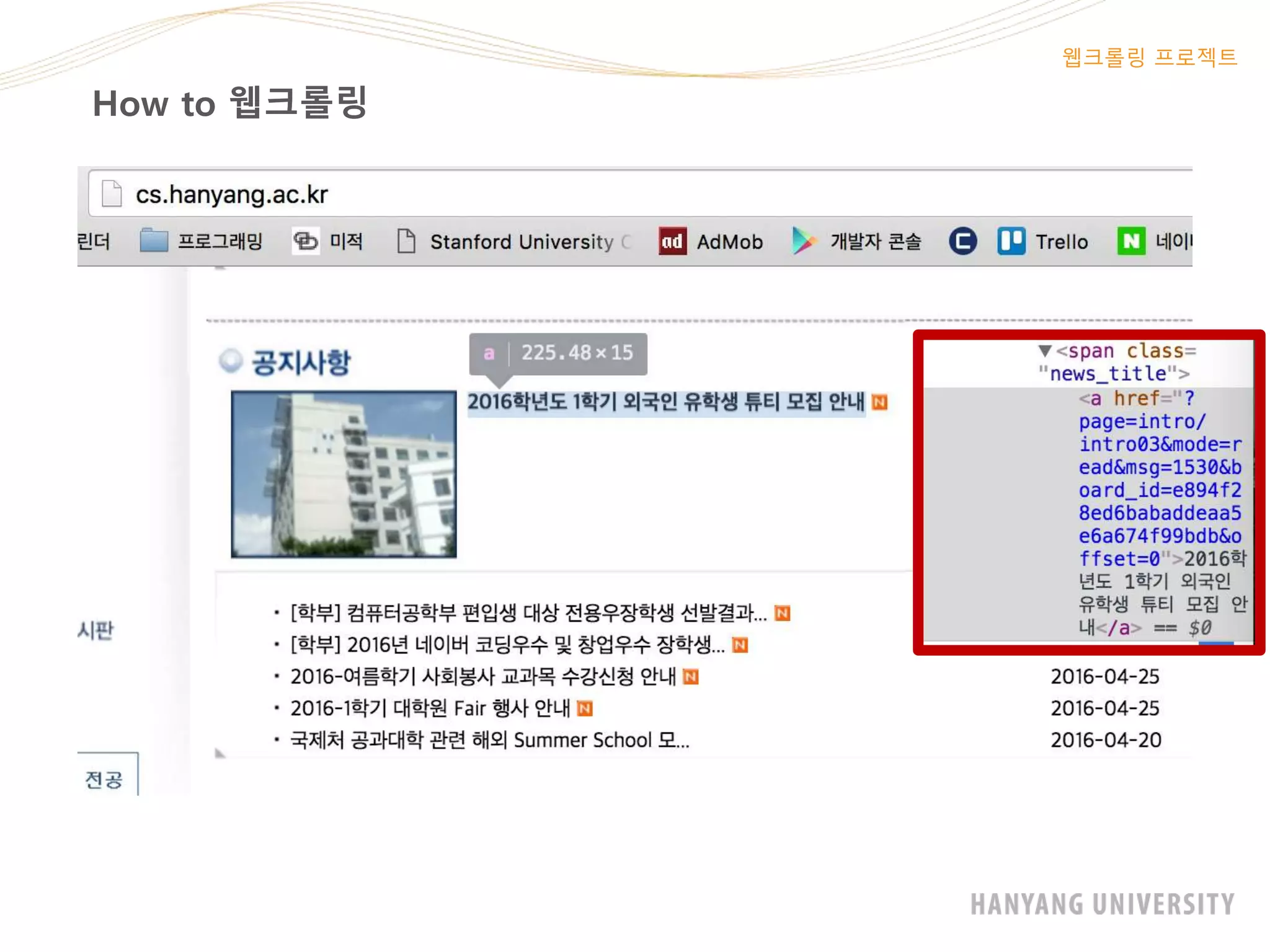Open the 편입생 대상 전용우장학생 선발결과 notice
Screen dimensions: 1270x952
(528, 613)
